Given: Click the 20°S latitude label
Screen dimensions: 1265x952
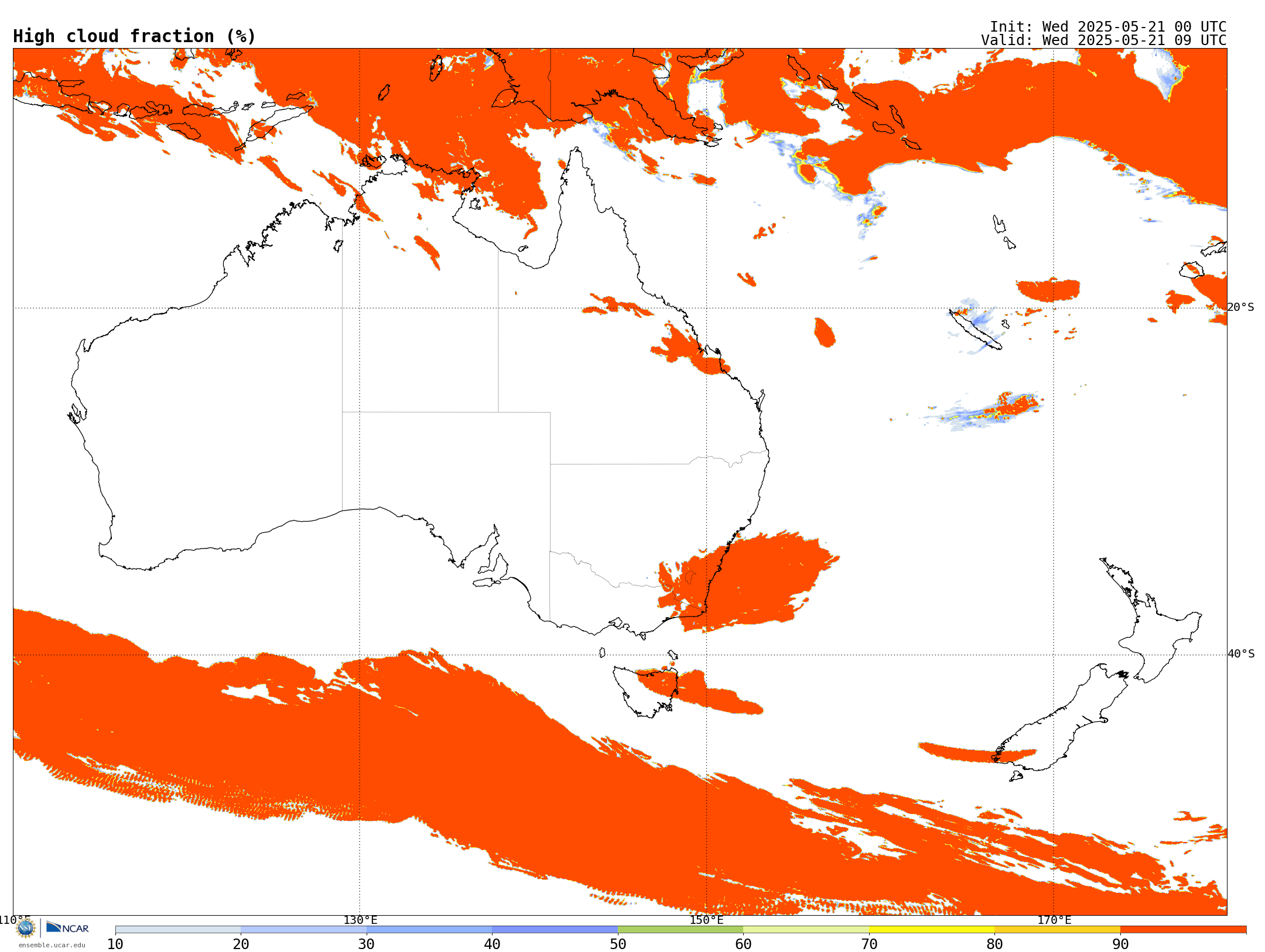Looking at the screenshot, I should 1241,307.
